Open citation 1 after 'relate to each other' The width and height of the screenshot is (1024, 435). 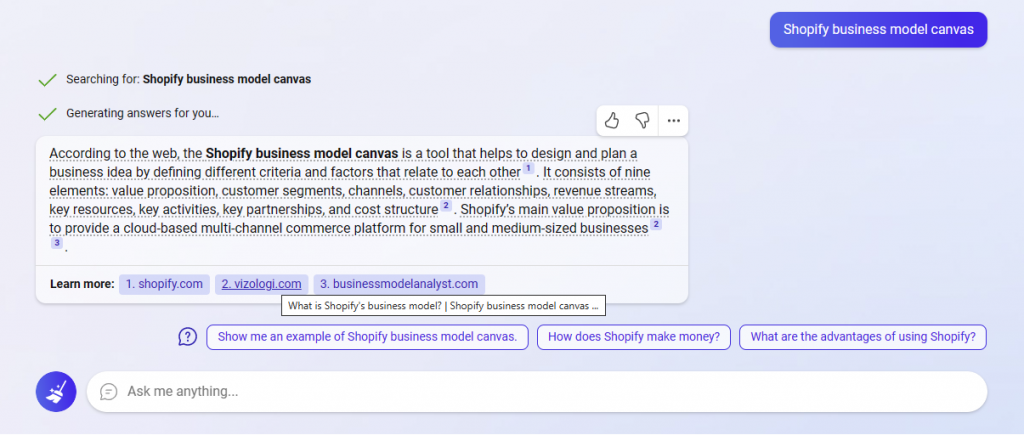(x=528, y=169)
